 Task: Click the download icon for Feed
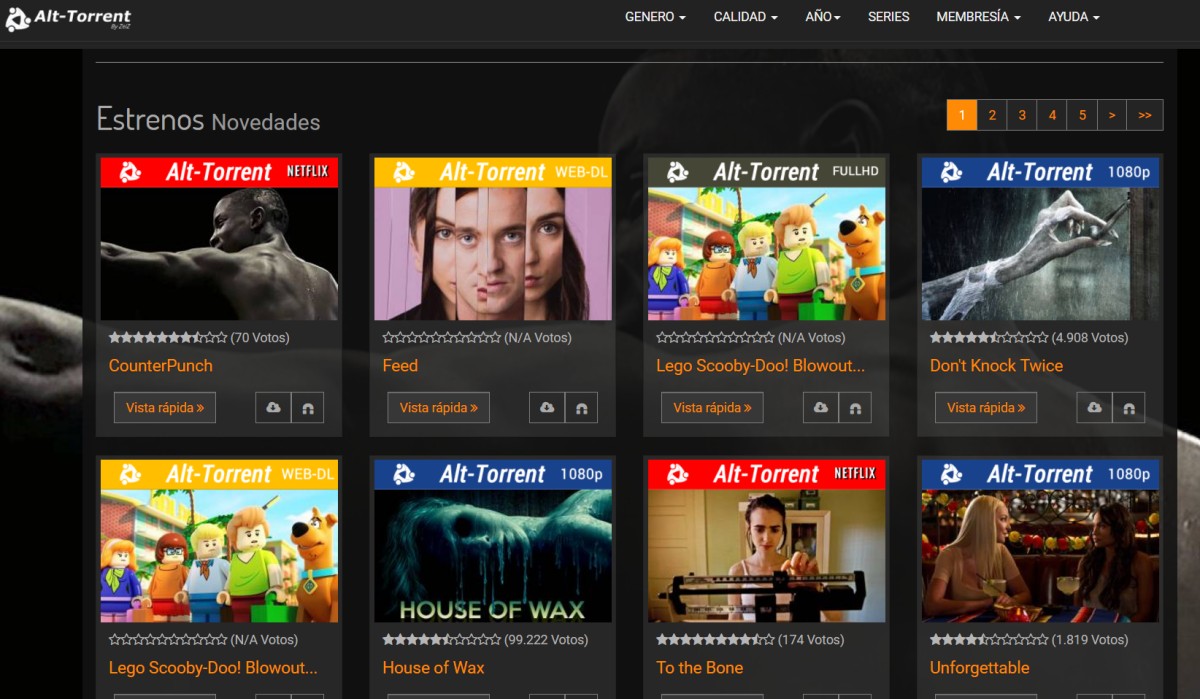tap(547, 407)
